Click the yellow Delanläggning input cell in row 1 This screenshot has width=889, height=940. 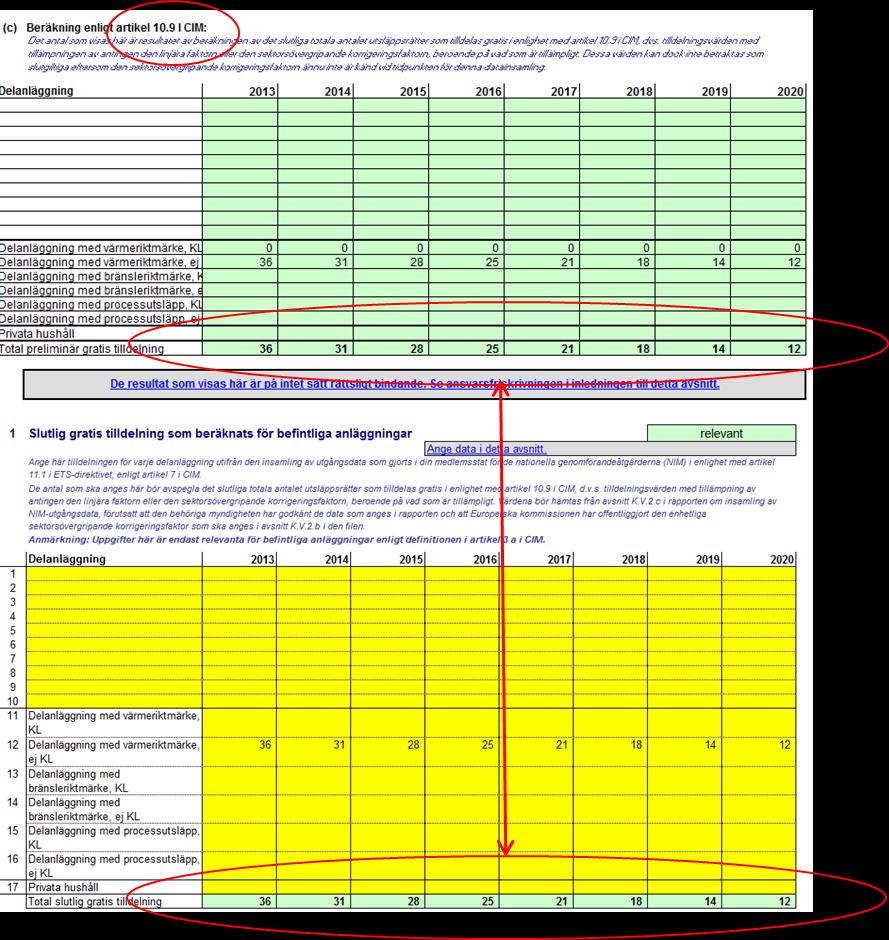[114, 574]
